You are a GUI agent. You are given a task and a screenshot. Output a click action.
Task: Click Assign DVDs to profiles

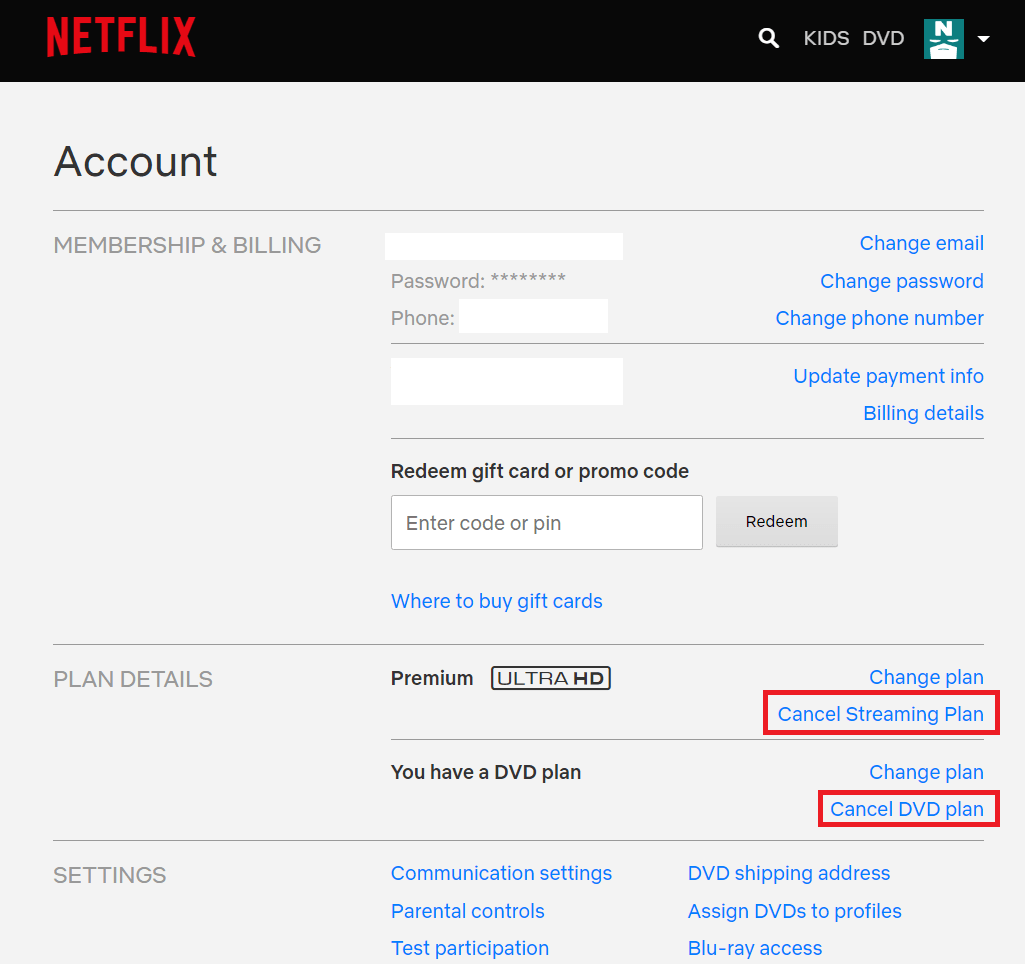(x=794, y=911)
